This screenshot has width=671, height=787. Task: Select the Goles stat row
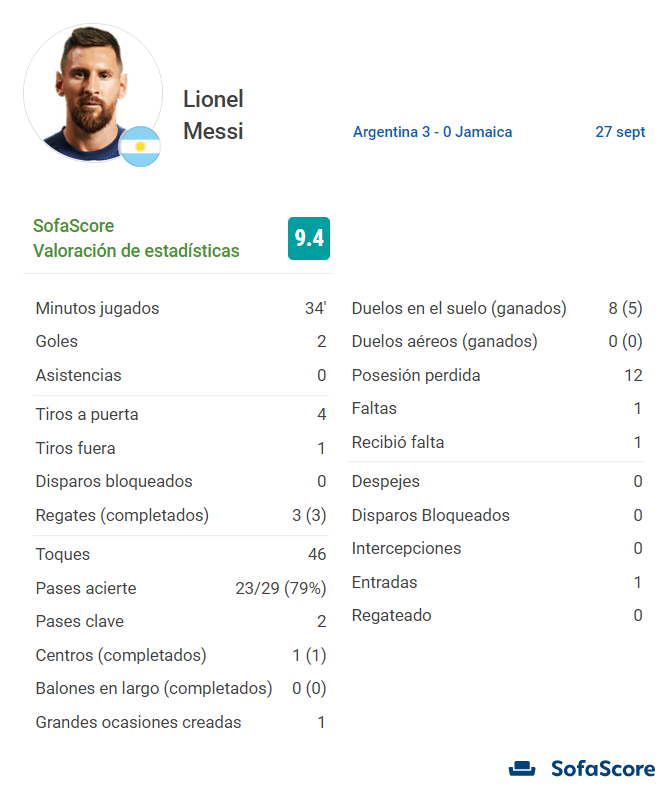tap(181, 341)
